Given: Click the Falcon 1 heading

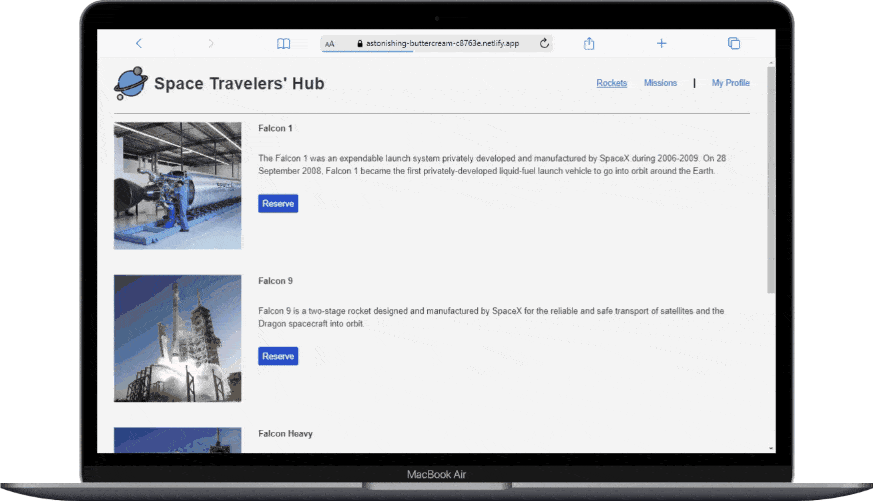Looking at the screenshot, I should point(275,128).
